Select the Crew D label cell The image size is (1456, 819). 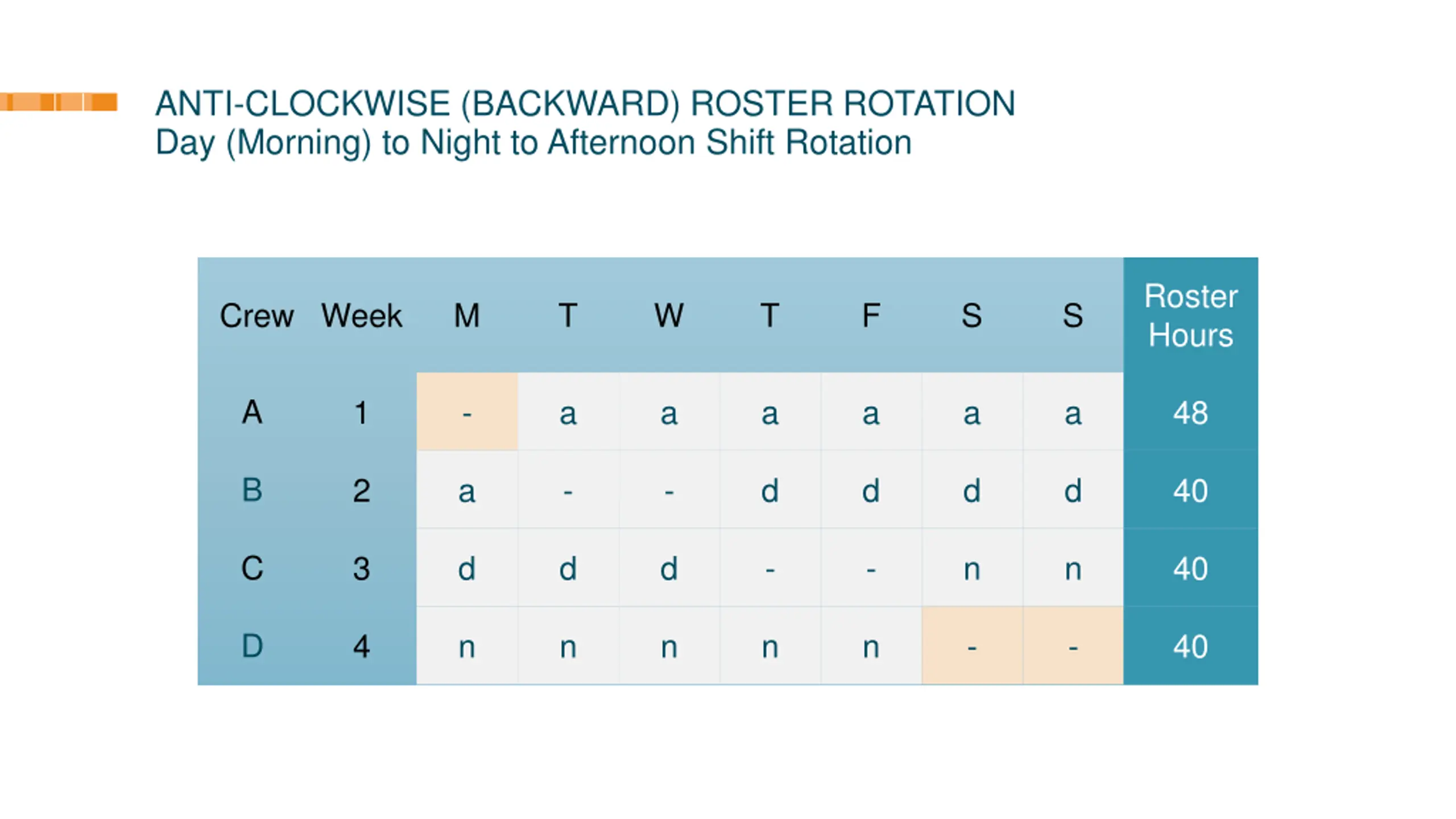pos(253,646)
